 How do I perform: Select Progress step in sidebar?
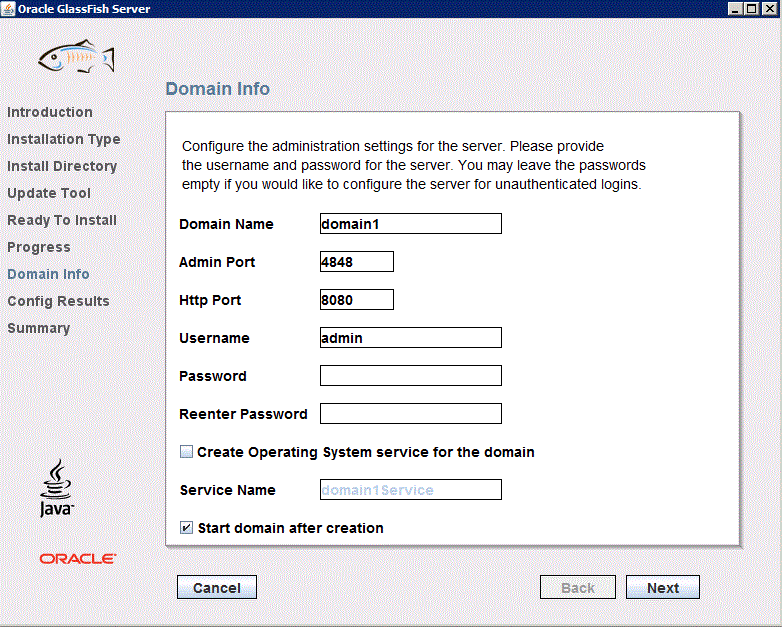click(x=39, y=247)
